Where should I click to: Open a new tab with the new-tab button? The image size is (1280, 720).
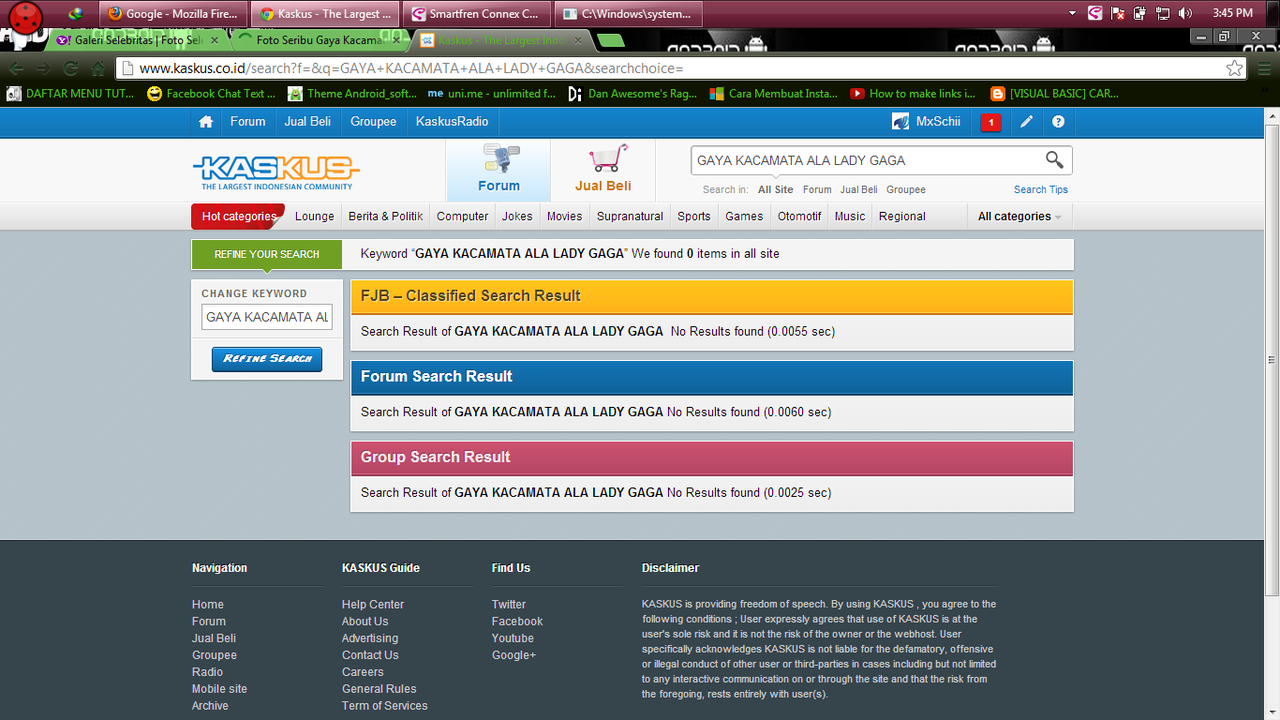tap(610, 40)
